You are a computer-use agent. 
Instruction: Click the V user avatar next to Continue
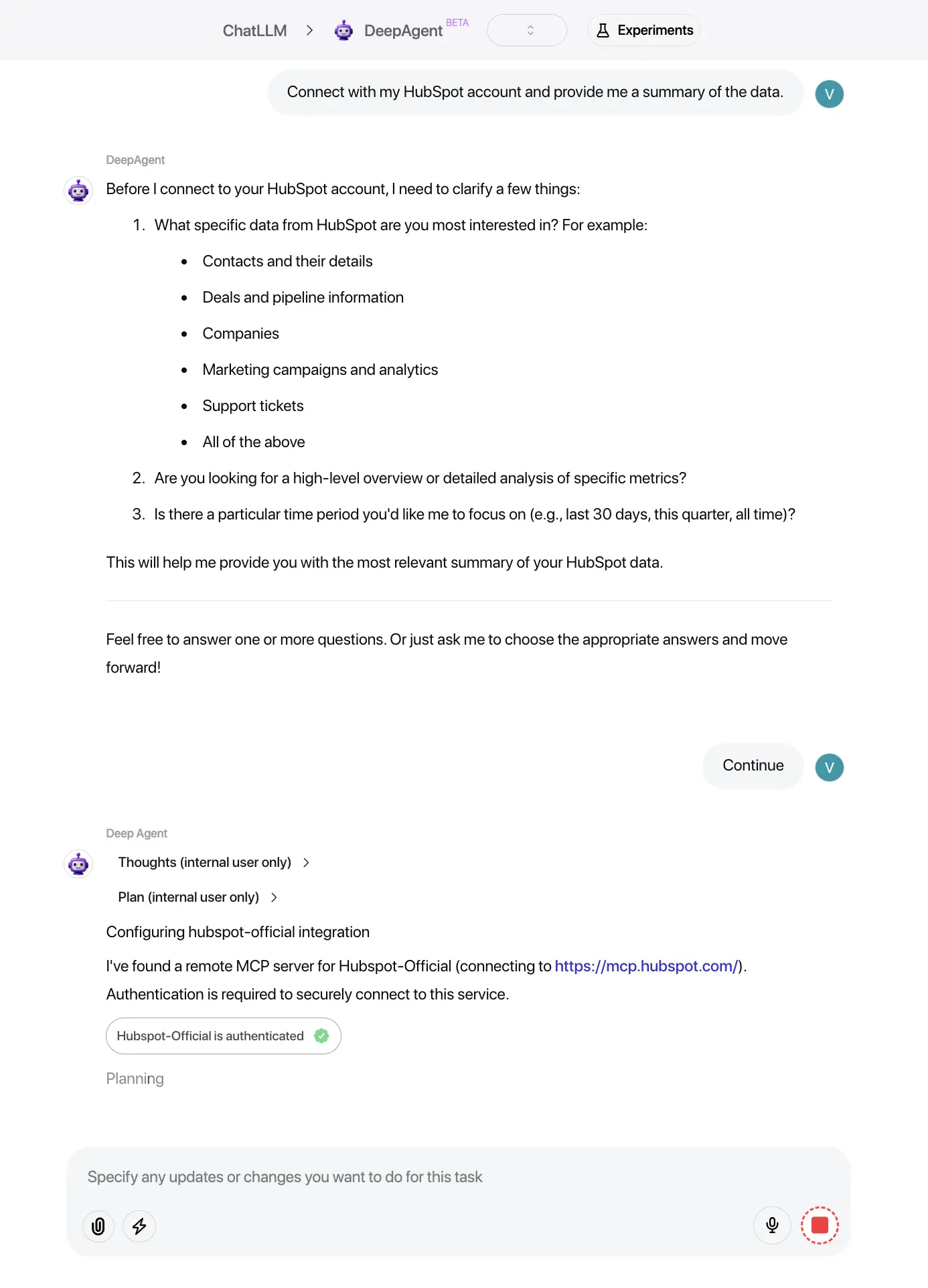pyautogui.click(x=829, y=767)
